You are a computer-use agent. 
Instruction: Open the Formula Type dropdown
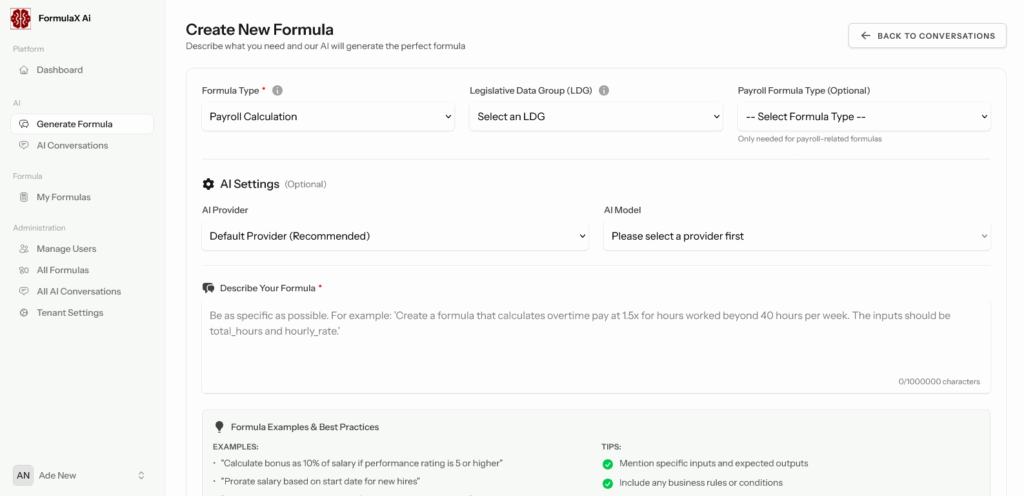[328, 117]
